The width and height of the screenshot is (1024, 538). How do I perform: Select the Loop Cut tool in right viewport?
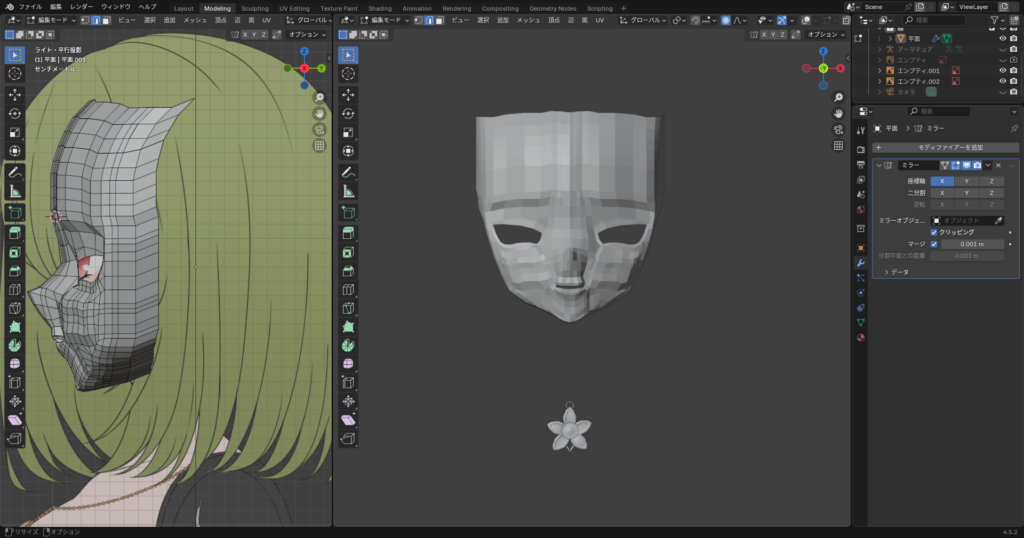(x=348, y=289)
